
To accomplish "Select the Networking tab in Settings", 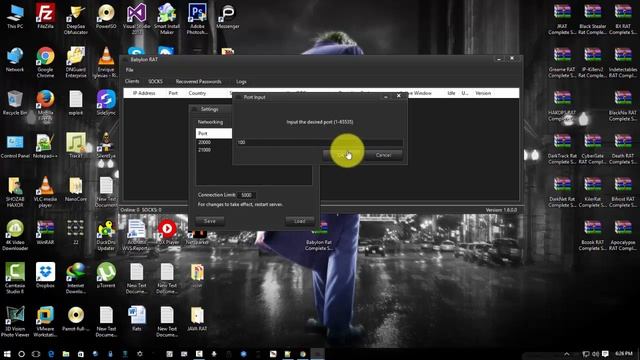I will tap(210, 122).
